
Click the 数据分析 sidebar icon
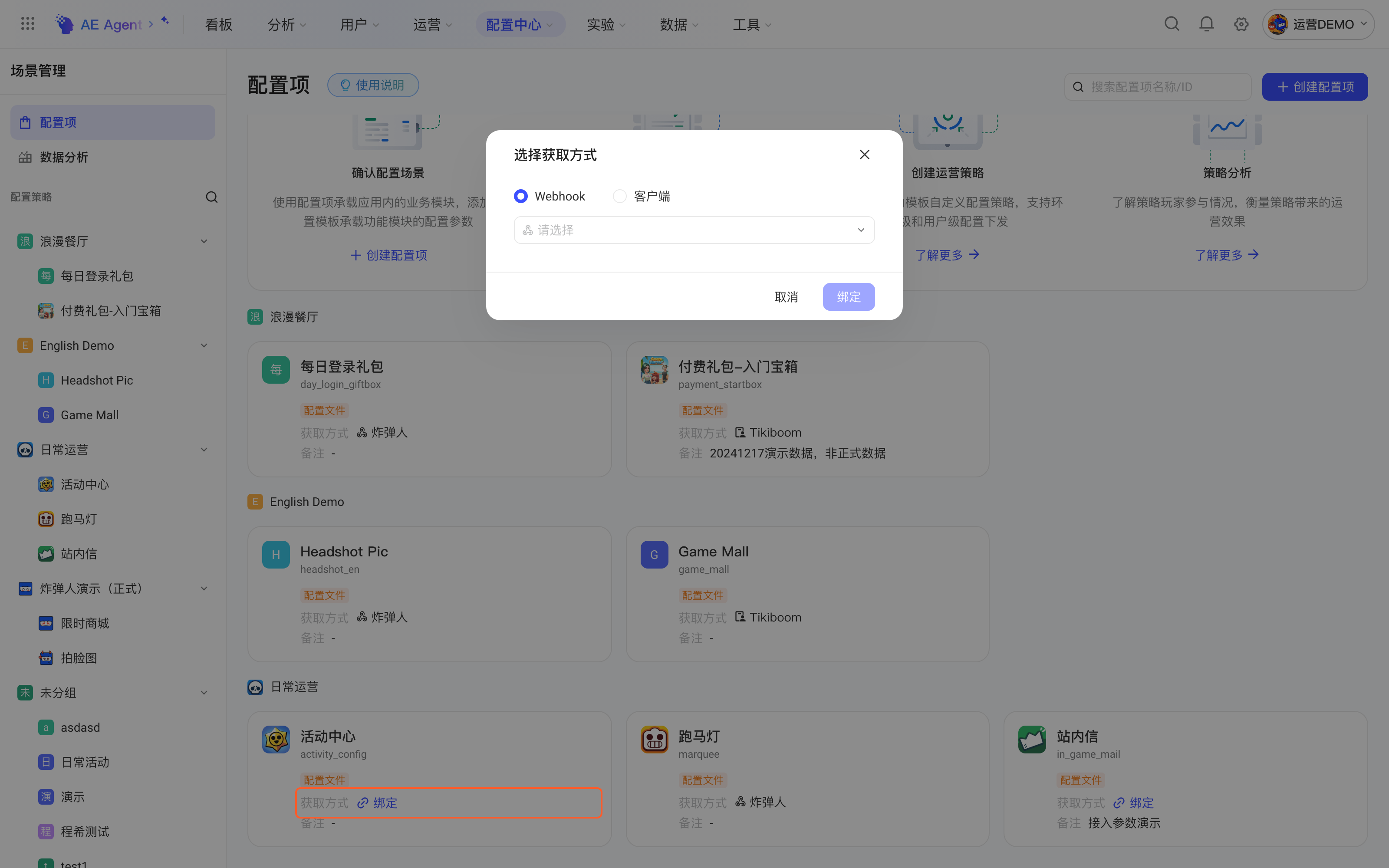pyautogui.click(x=25, y=157)
